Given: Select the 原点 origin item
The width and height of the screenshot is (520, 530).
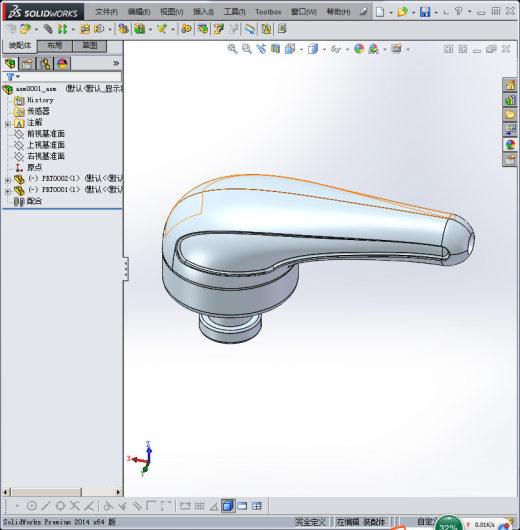Looking at the screenshot, I should tap(34, 167).
